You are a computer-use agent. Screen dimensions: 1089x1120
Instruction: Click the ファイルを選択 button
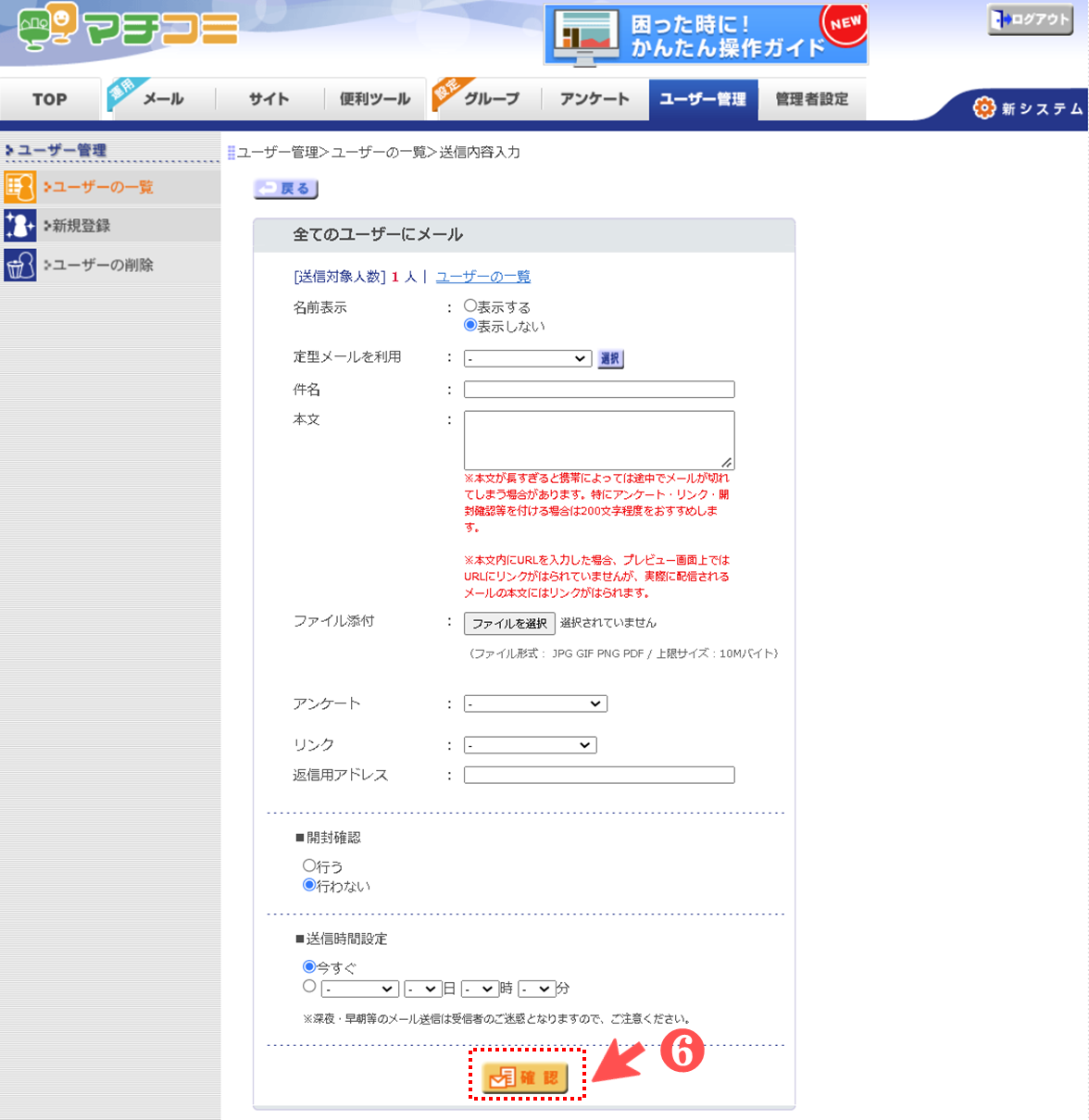(509, 623)
